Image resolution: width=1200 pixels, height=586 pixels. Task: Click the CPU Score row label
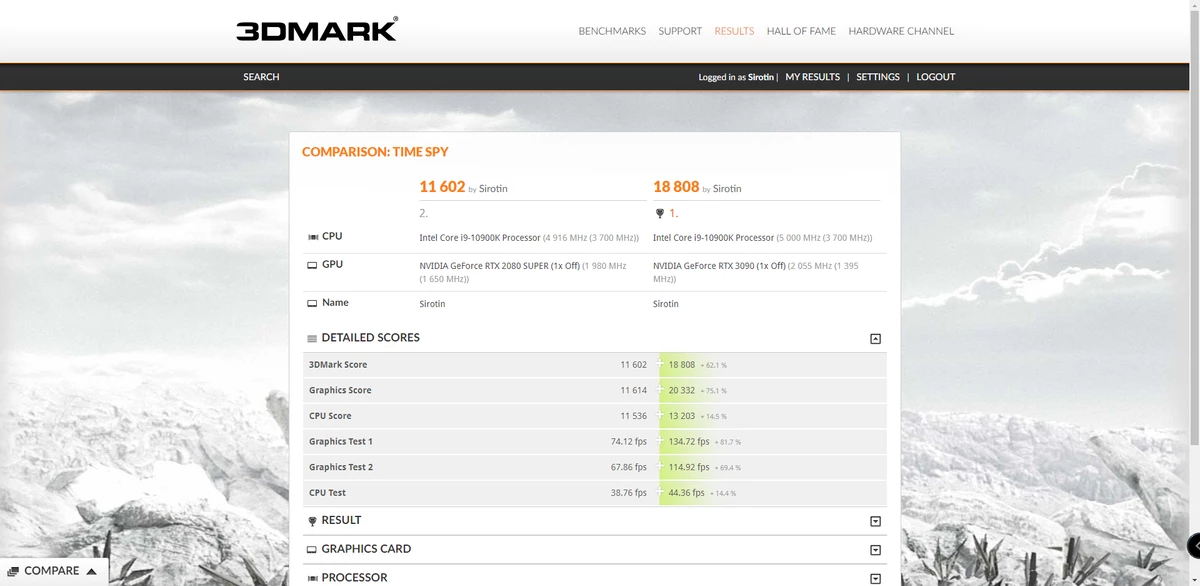pyautogui.click(x=330, y=416)
